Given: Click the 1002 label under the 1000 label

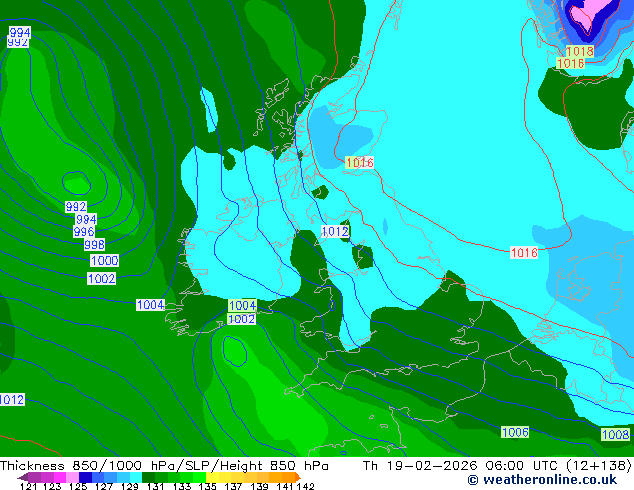Looking at the screenshot, I should (x=101, y=279).
